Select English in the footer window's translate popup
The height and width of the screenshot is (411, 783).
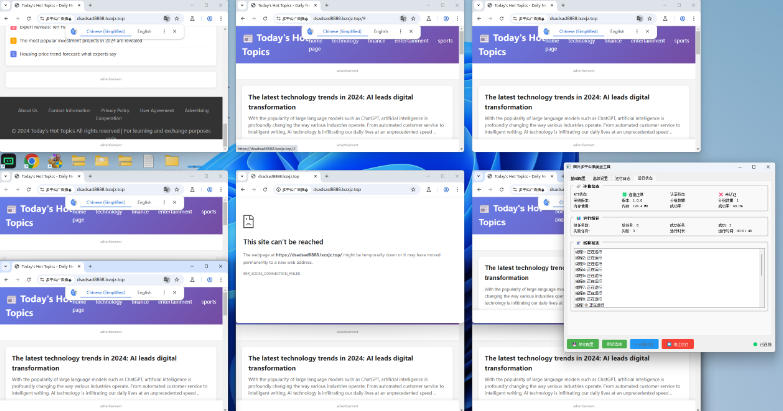pyautogui.click(x=143, y=32)
